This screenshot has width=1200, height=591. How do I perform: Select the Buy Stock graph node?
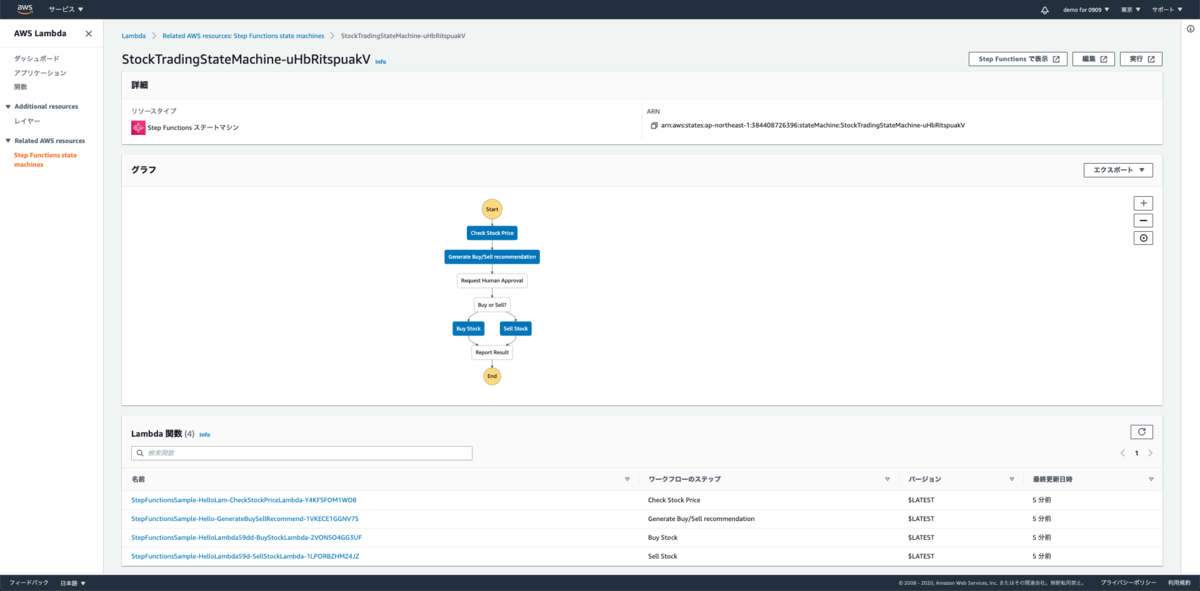click(468, 328)
